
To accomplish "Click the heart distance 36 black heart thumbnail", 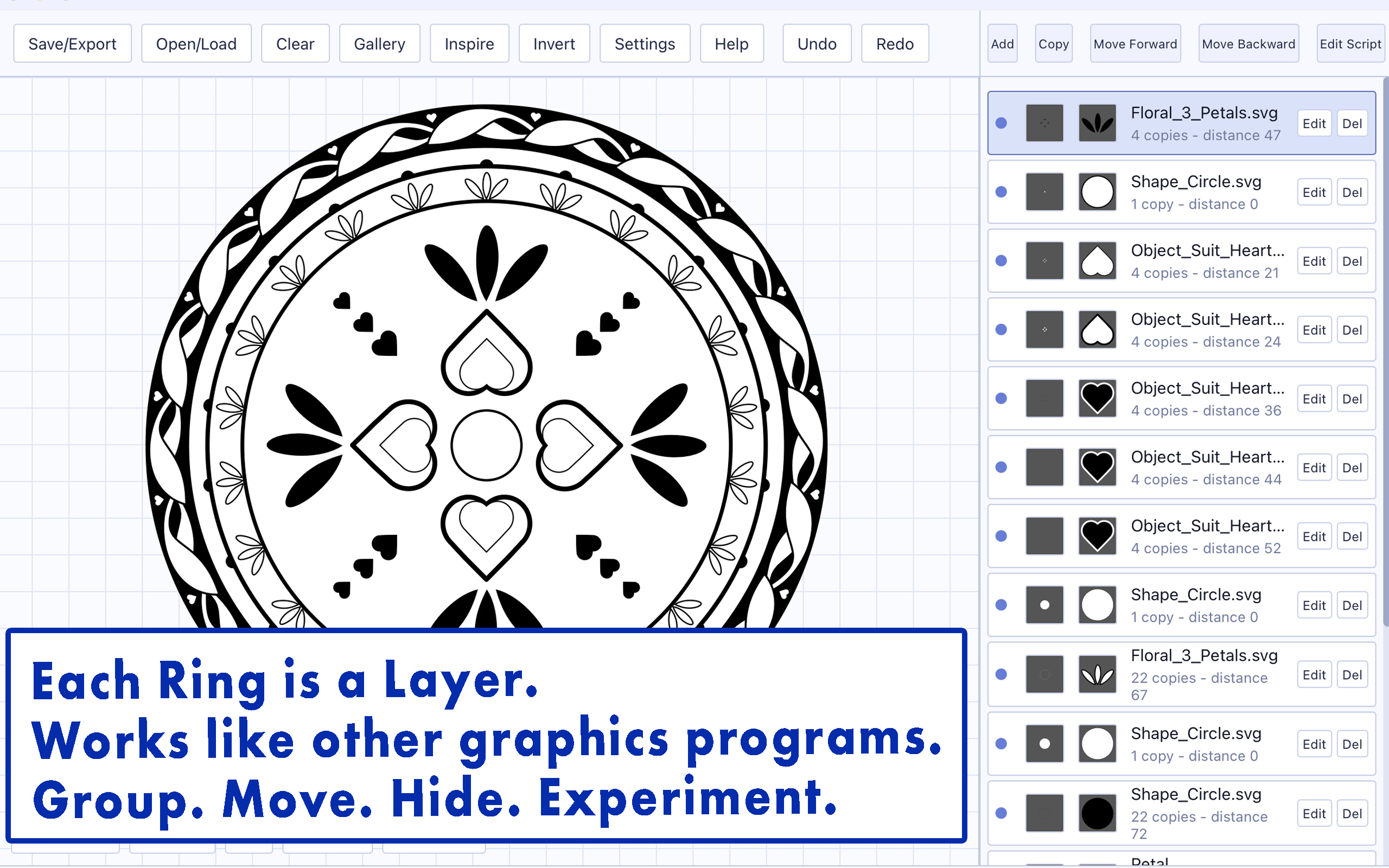I will click(x=1097, y=398).
